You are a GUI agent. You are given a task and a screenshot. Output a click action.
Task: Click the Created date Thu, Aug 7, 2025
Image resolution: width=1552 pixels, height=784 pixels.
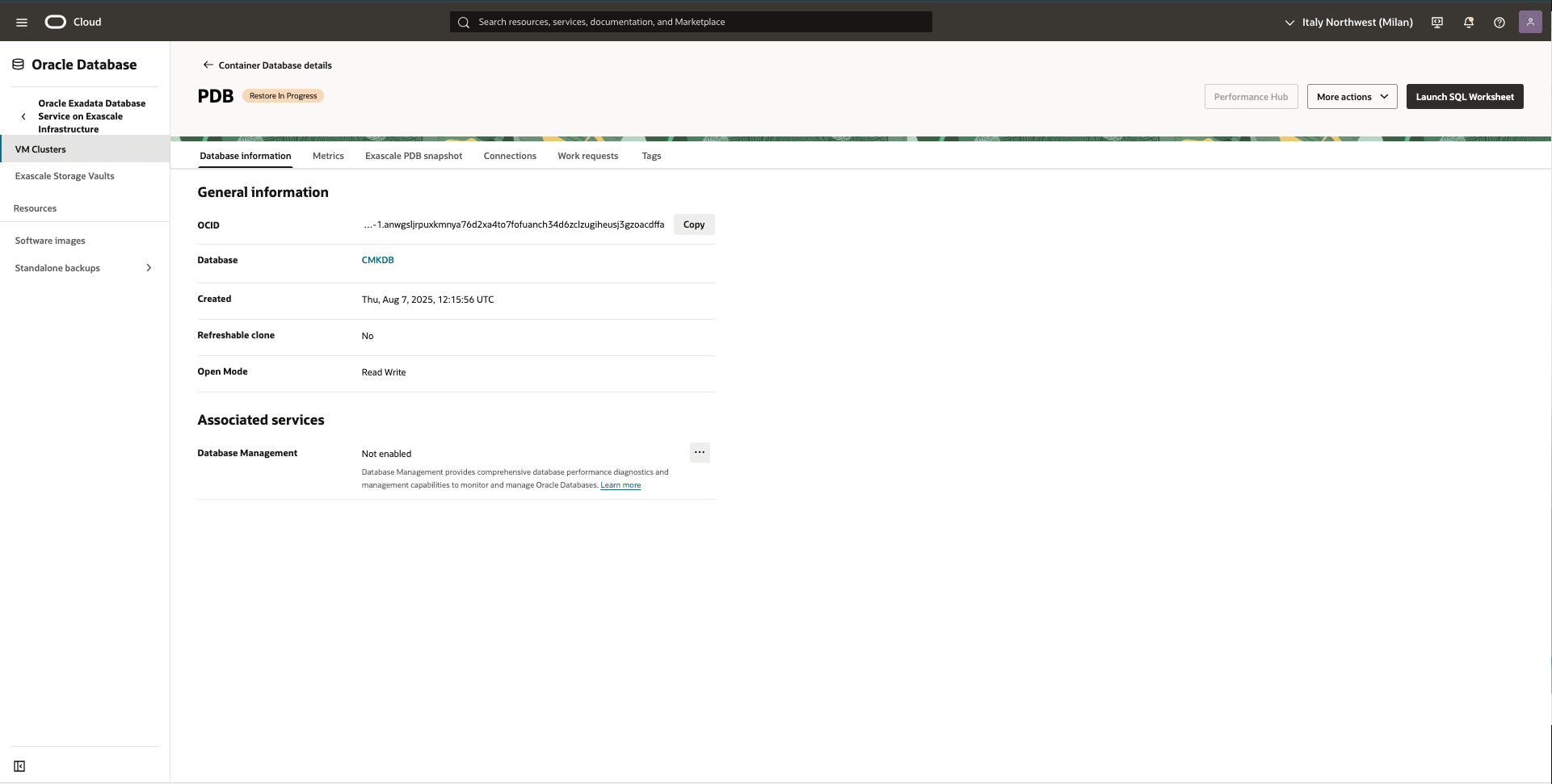click(x=427, y=300)
